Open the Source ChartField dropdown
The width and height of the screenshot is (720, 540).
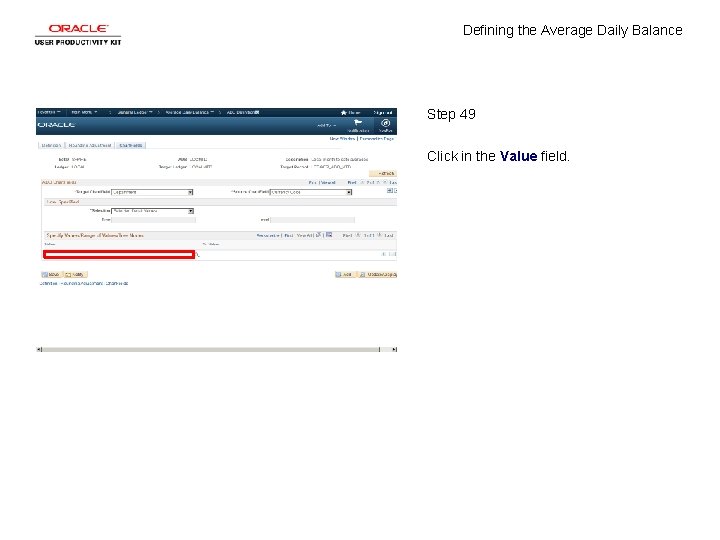click(311, 192)
